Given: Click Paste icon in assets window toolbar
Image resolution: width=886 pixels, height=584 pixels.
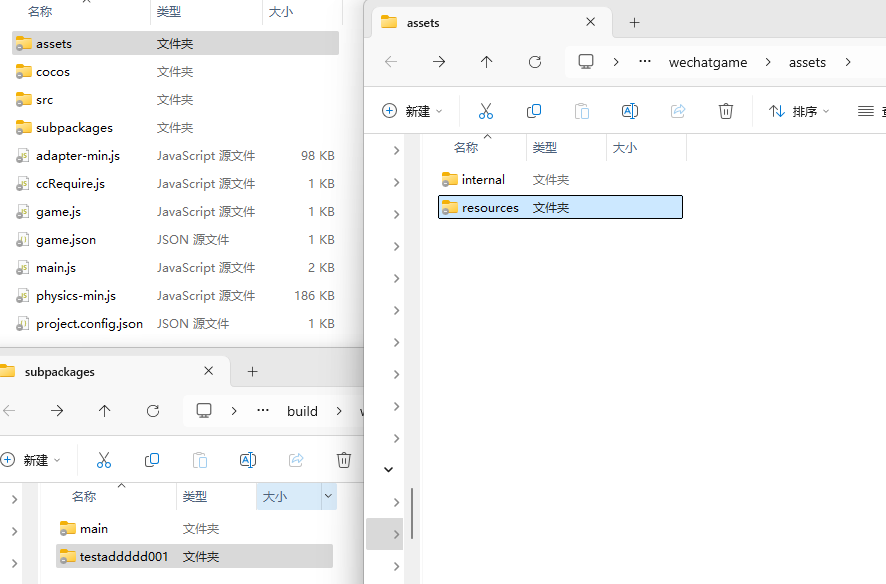Looking at the screenshot, I should click(581, 111).
